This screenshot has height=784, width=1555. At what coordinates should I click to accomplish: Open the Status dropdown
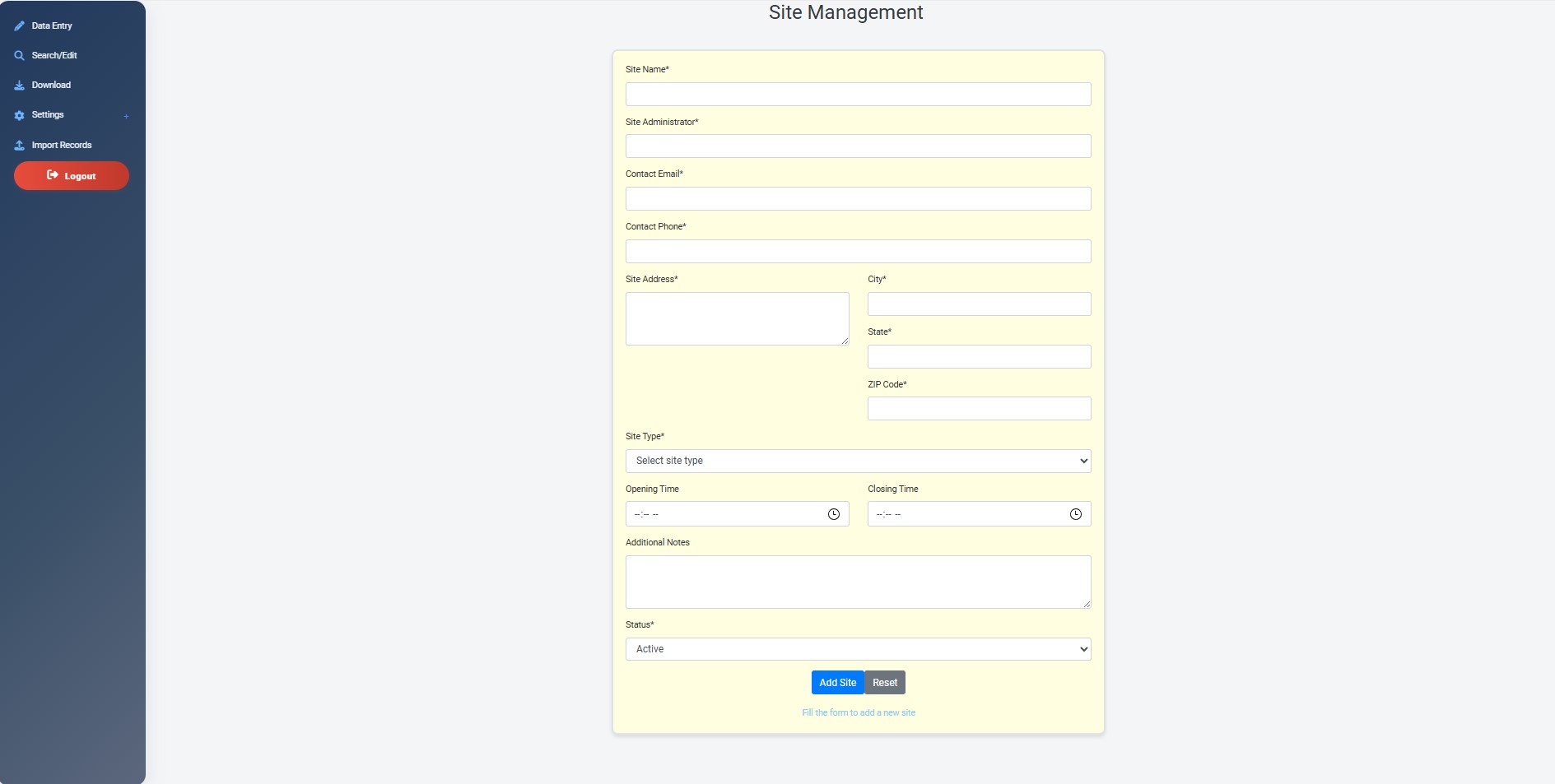pos(858,649)
